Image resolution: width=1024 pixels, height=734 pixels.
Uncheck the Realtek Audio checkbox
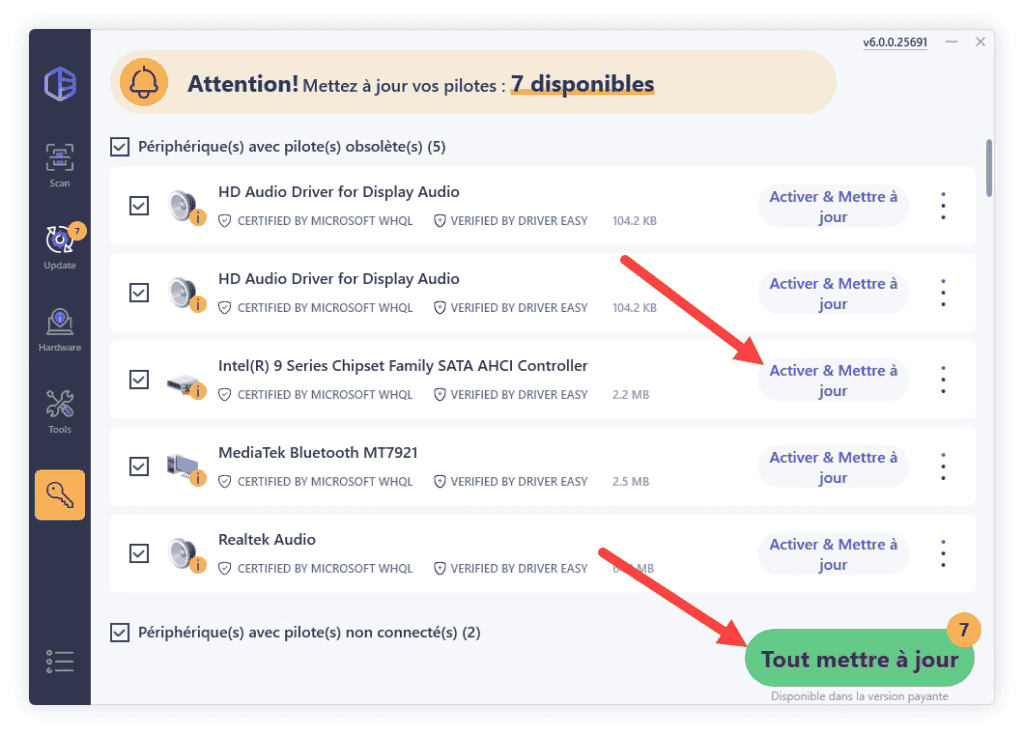tap(139, 553)
